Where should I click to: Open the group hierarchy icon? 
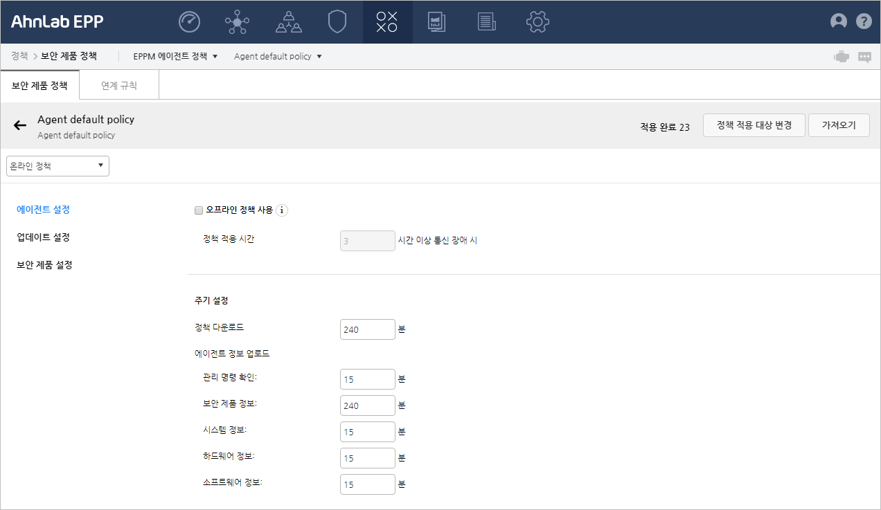288,22
